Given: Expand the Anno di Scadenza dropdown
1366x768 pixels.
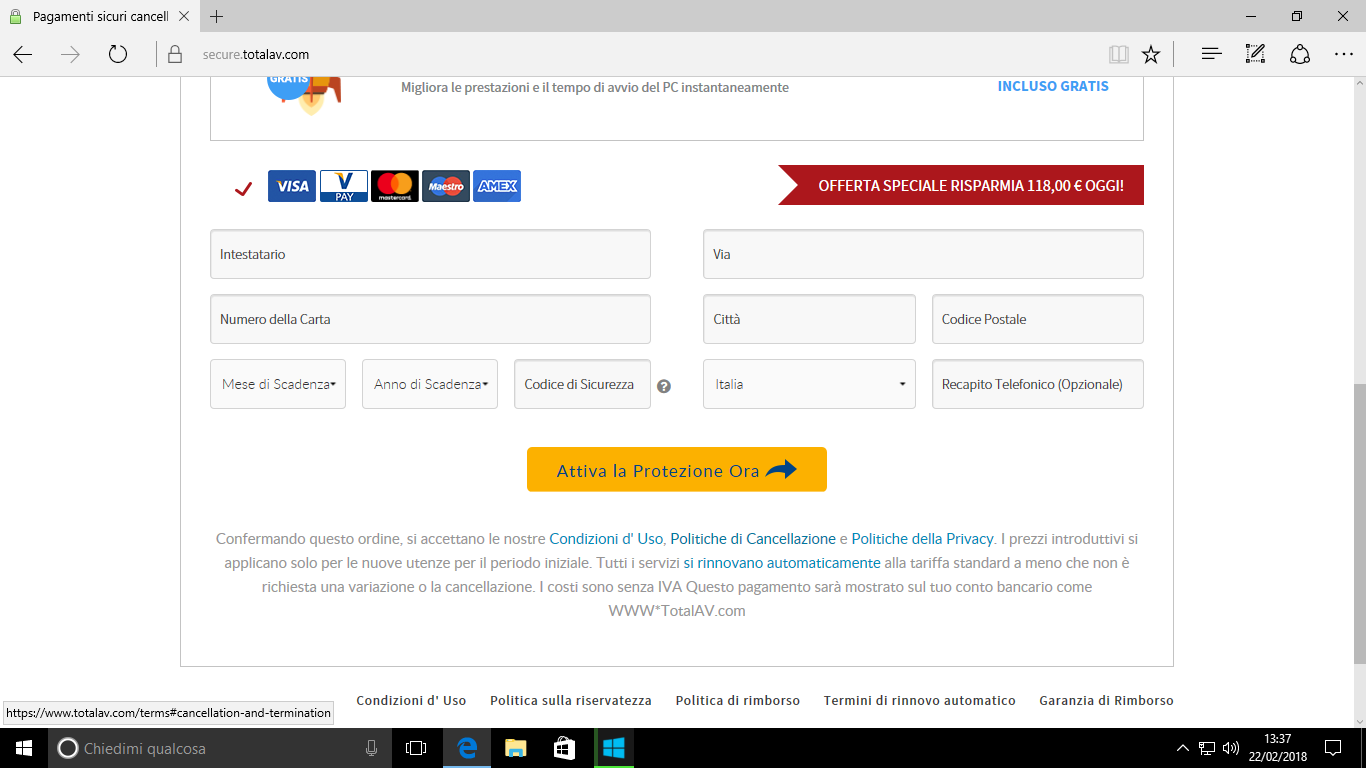Looking at the screenshot, I should (x=429, y=383).
